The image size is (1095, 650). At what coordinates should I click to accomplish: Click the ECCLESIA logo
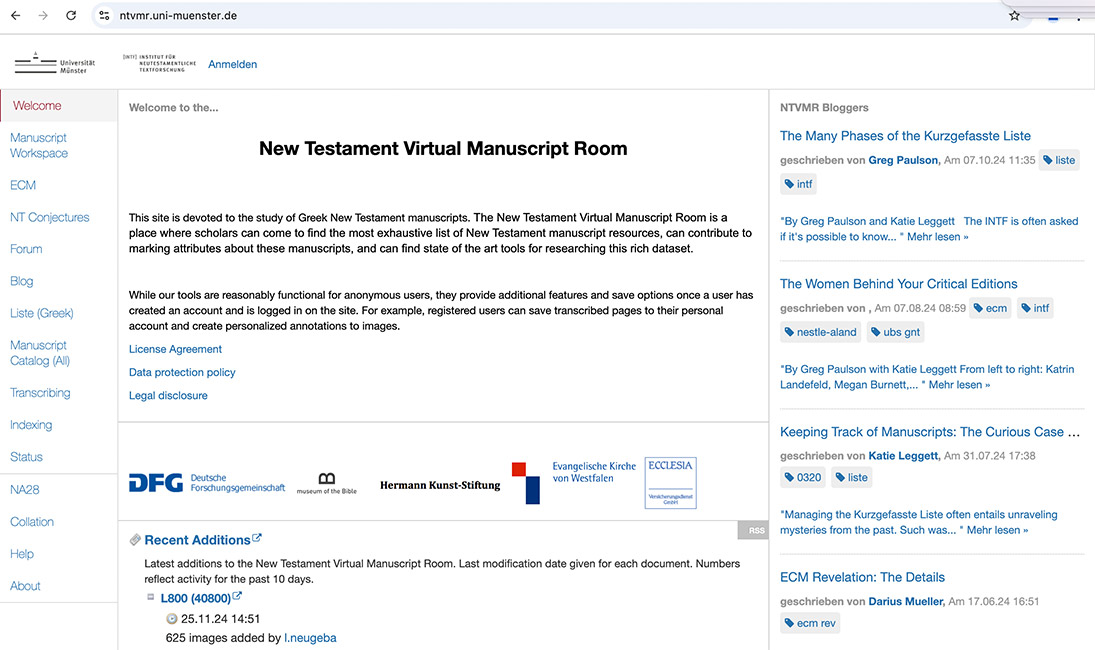669,481
